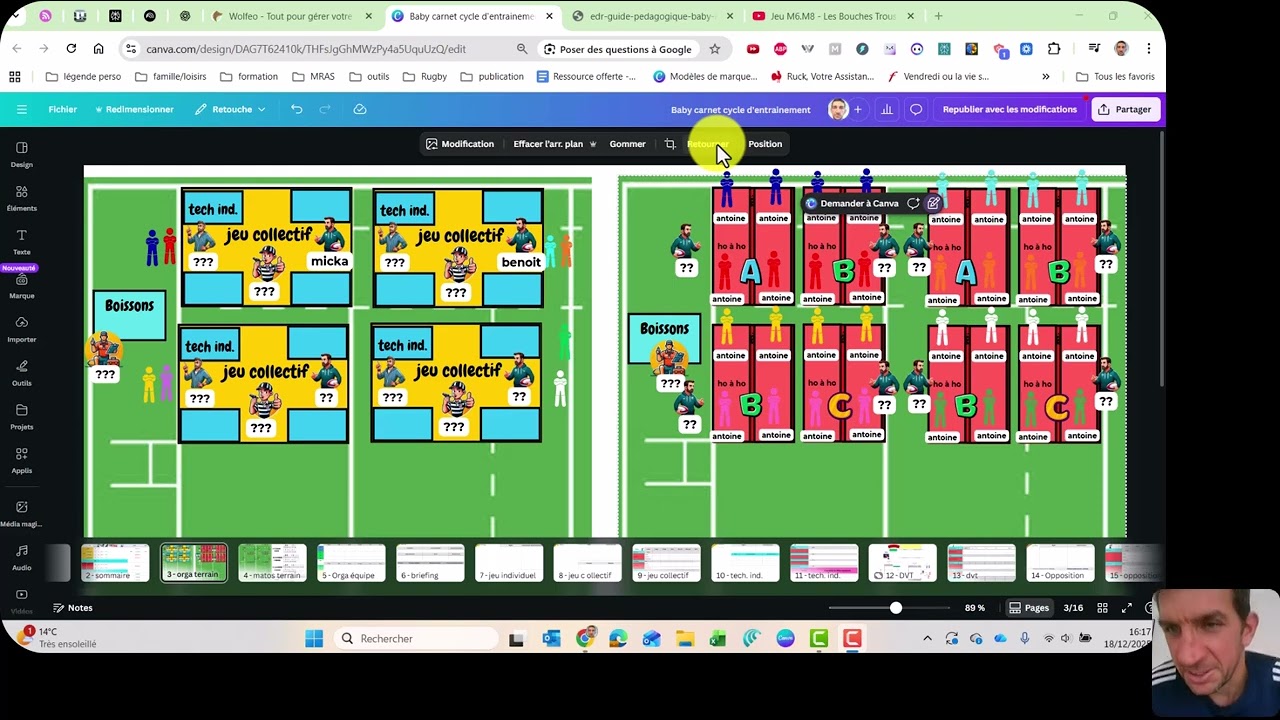This screenshot has width=1280, height=720.
Task: Select page thumbnail 4 - matos terrain
Action: click(x=272, y=563)
